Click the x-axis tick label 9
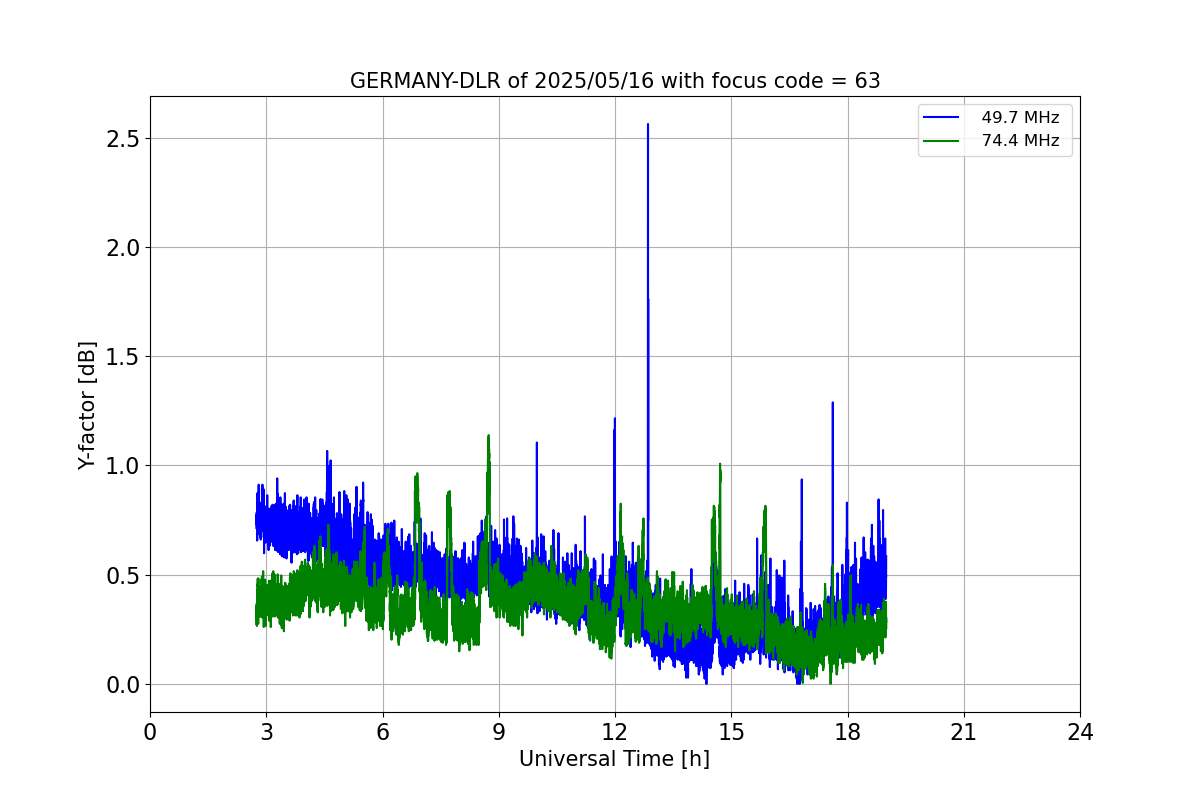Viewport: 1200px width, 800px height. point(499,733)
